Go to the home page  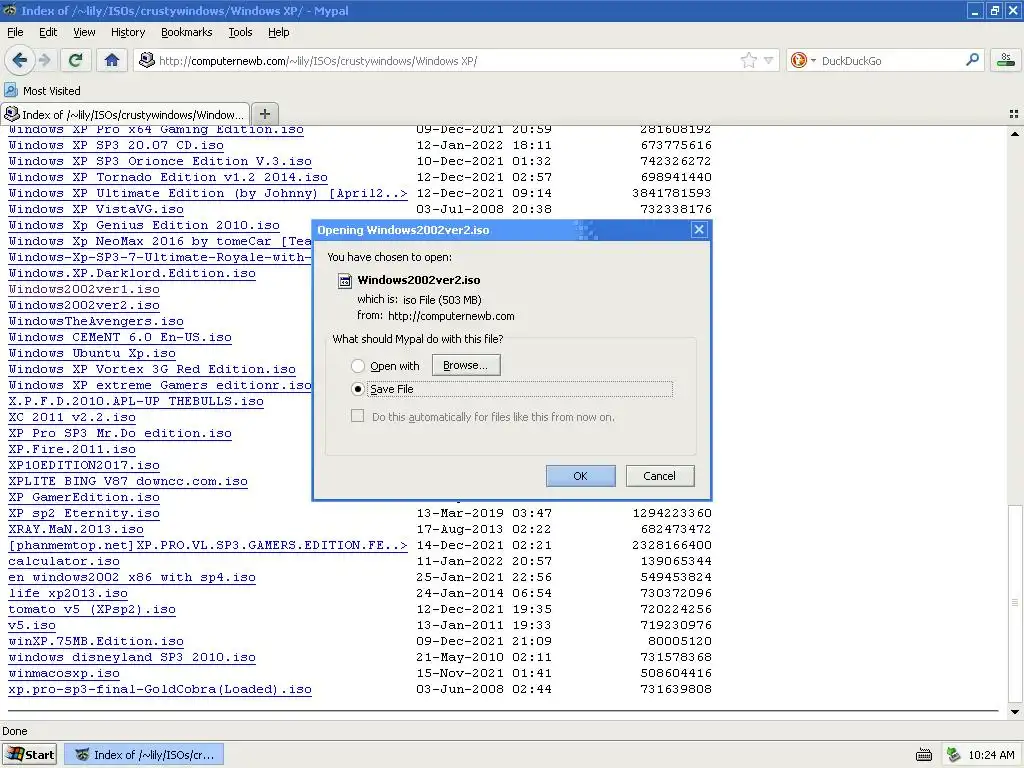point(112,61)
